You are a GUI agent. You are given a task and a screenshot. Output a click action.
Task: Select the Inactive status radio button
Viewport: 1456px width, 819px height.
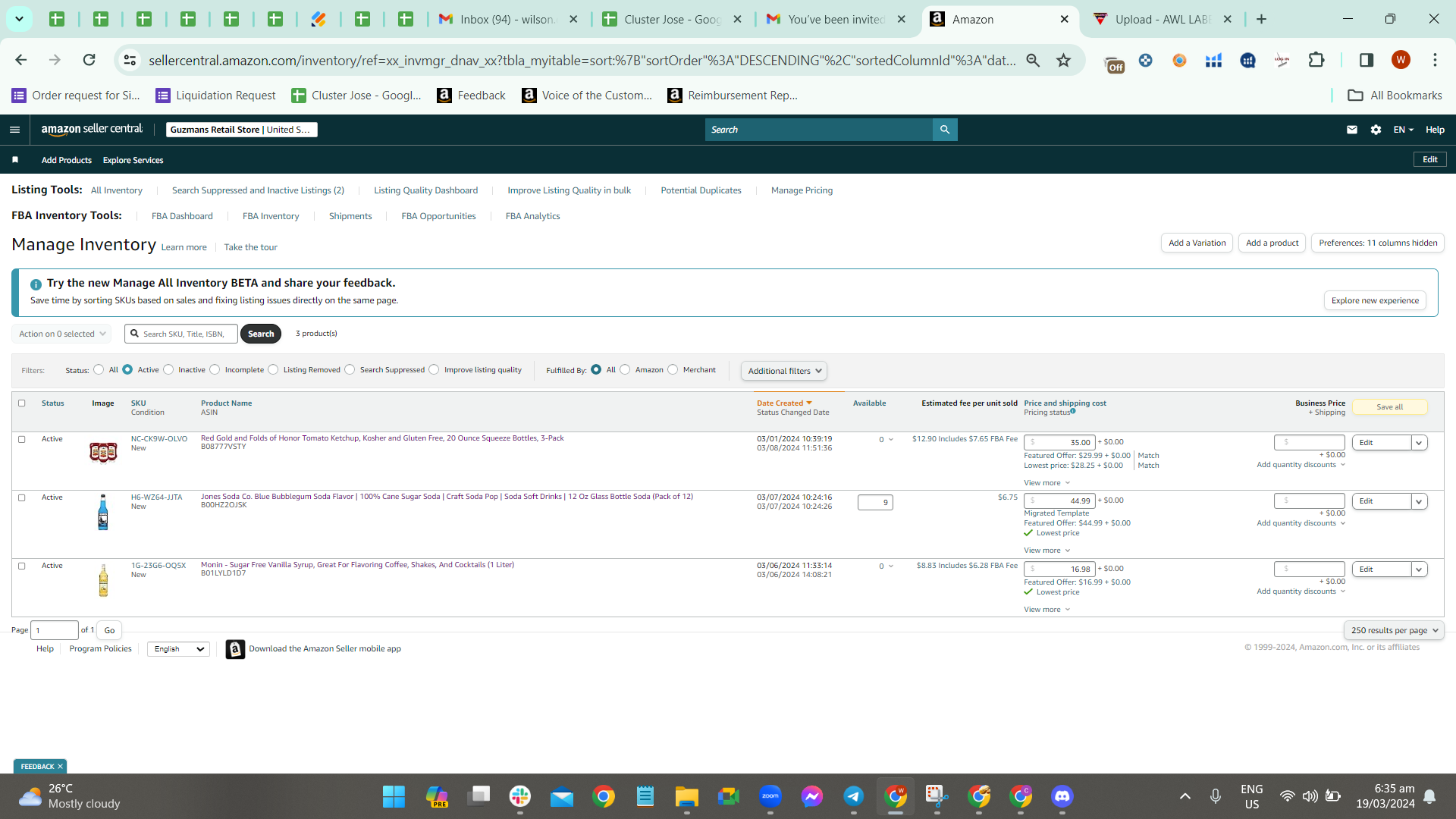168,370
